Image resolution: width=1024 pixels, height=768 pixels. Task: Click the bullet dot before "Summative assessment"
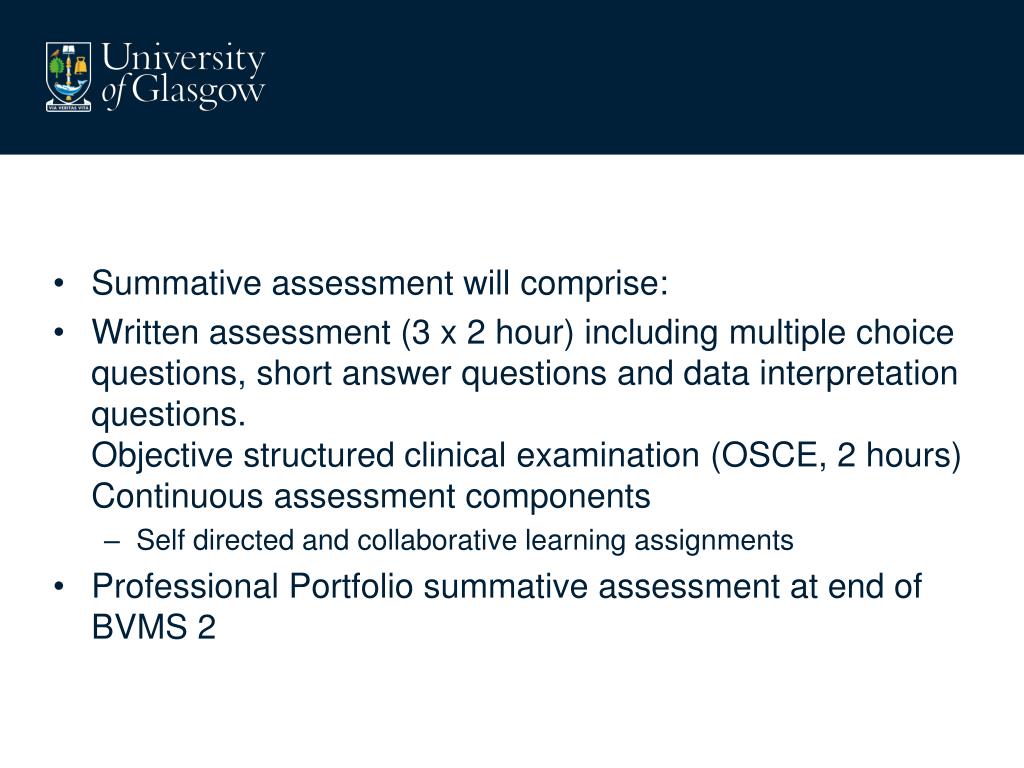[63, 284]
